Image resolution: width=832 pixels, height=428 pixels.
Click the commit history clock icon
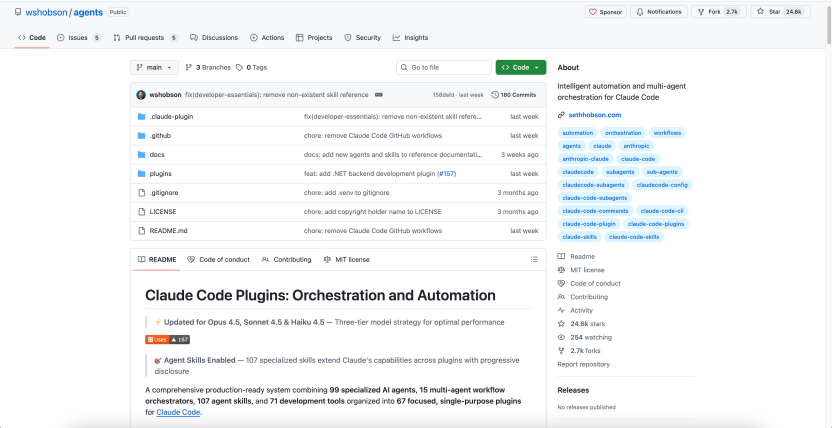(495, 94)
